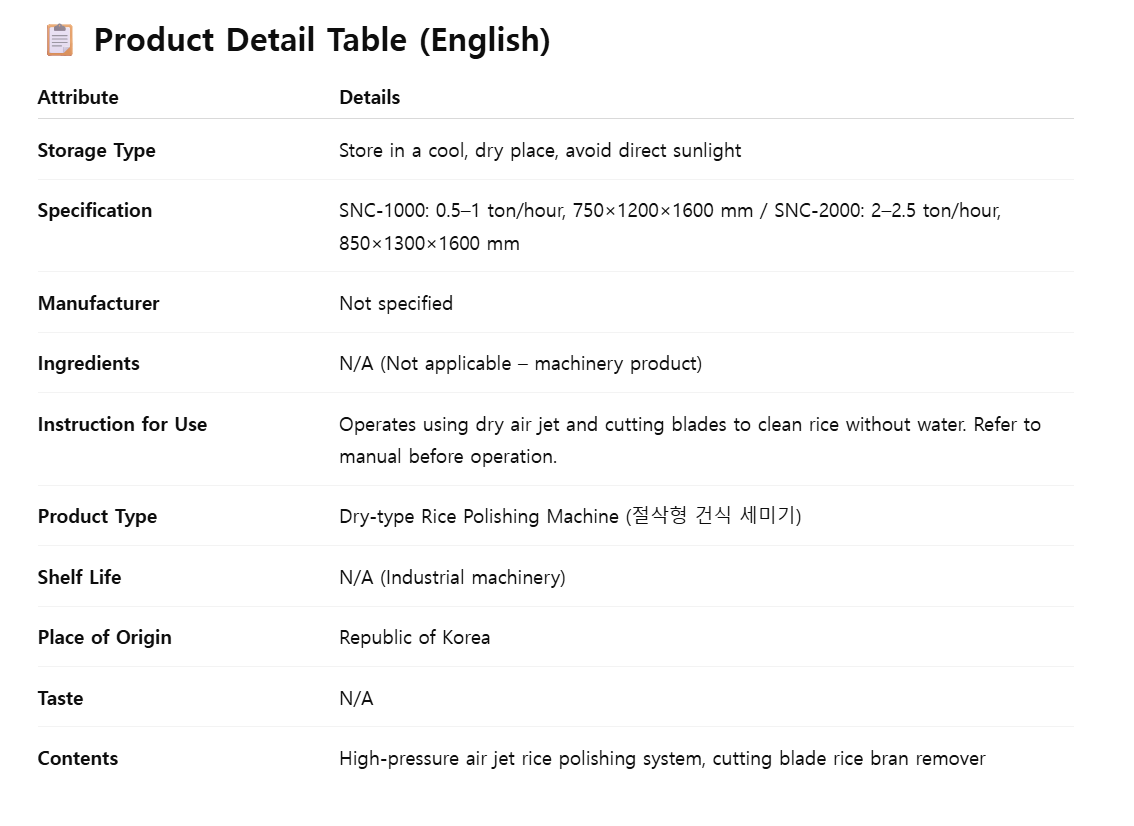Click the Product Detail Table heading
1134x826 pixels.
pos(321,40)
